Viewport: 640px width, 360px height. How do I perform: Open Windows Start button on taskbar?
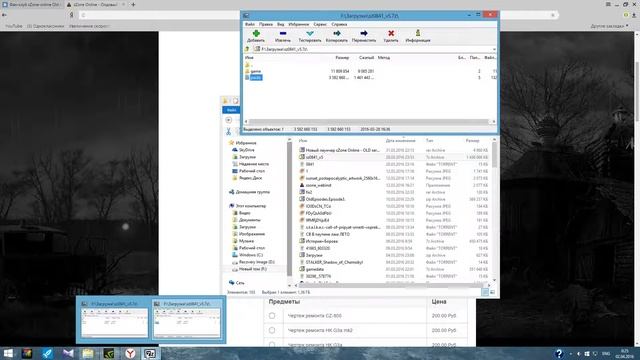tap(8, 353)
